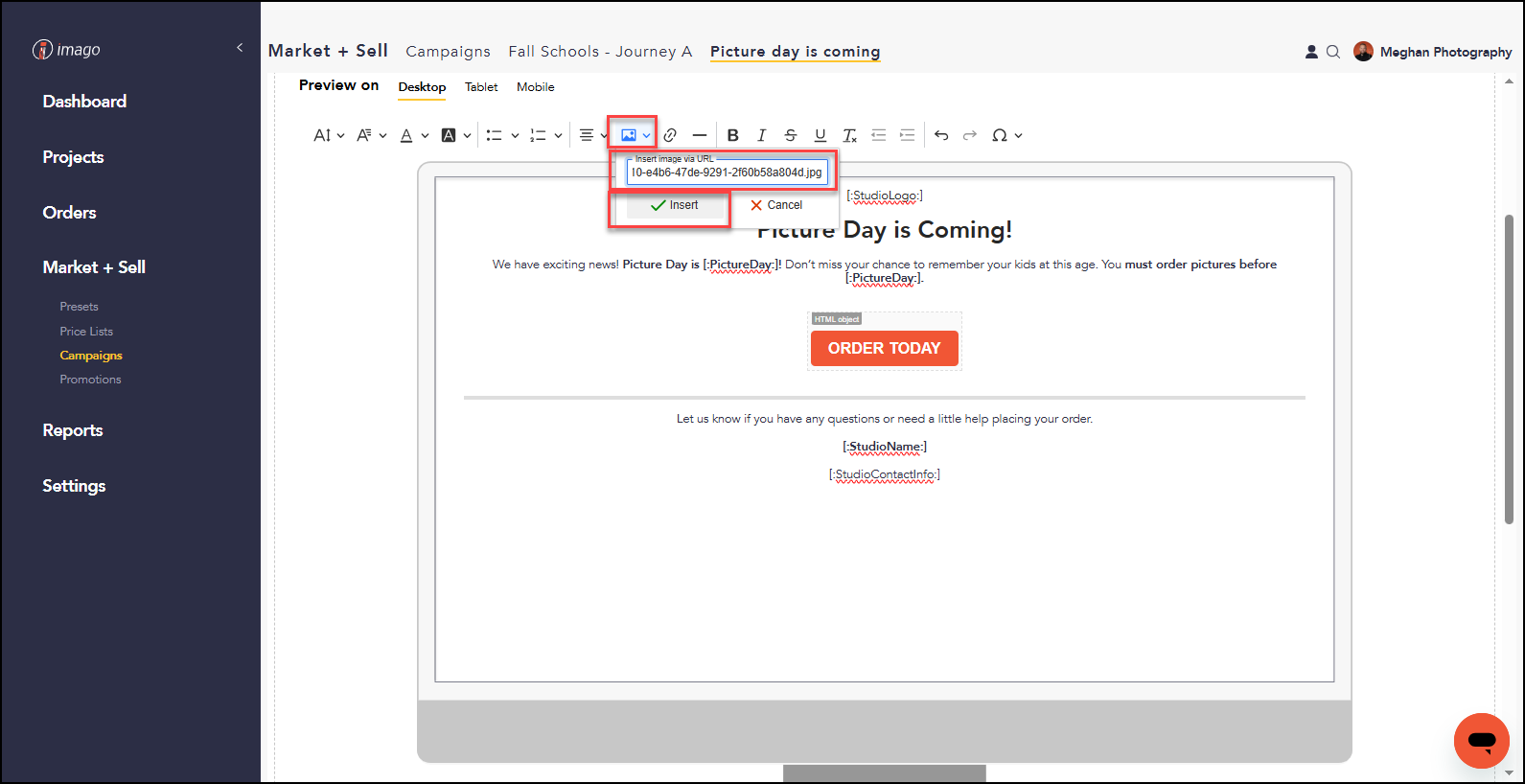Open Settings in the sidebar
This screenshot has height=784, width=1525.
click(74, 486)
